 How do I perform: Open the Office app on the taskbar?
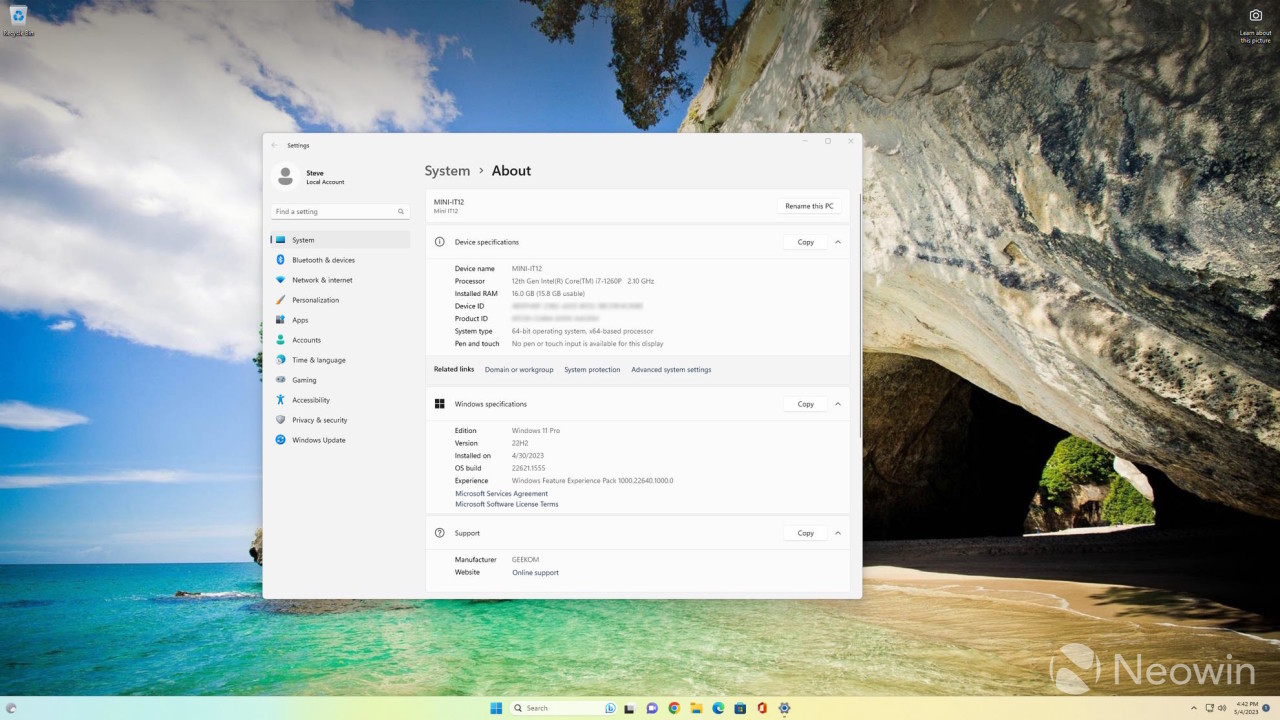[x=762, y=708]
